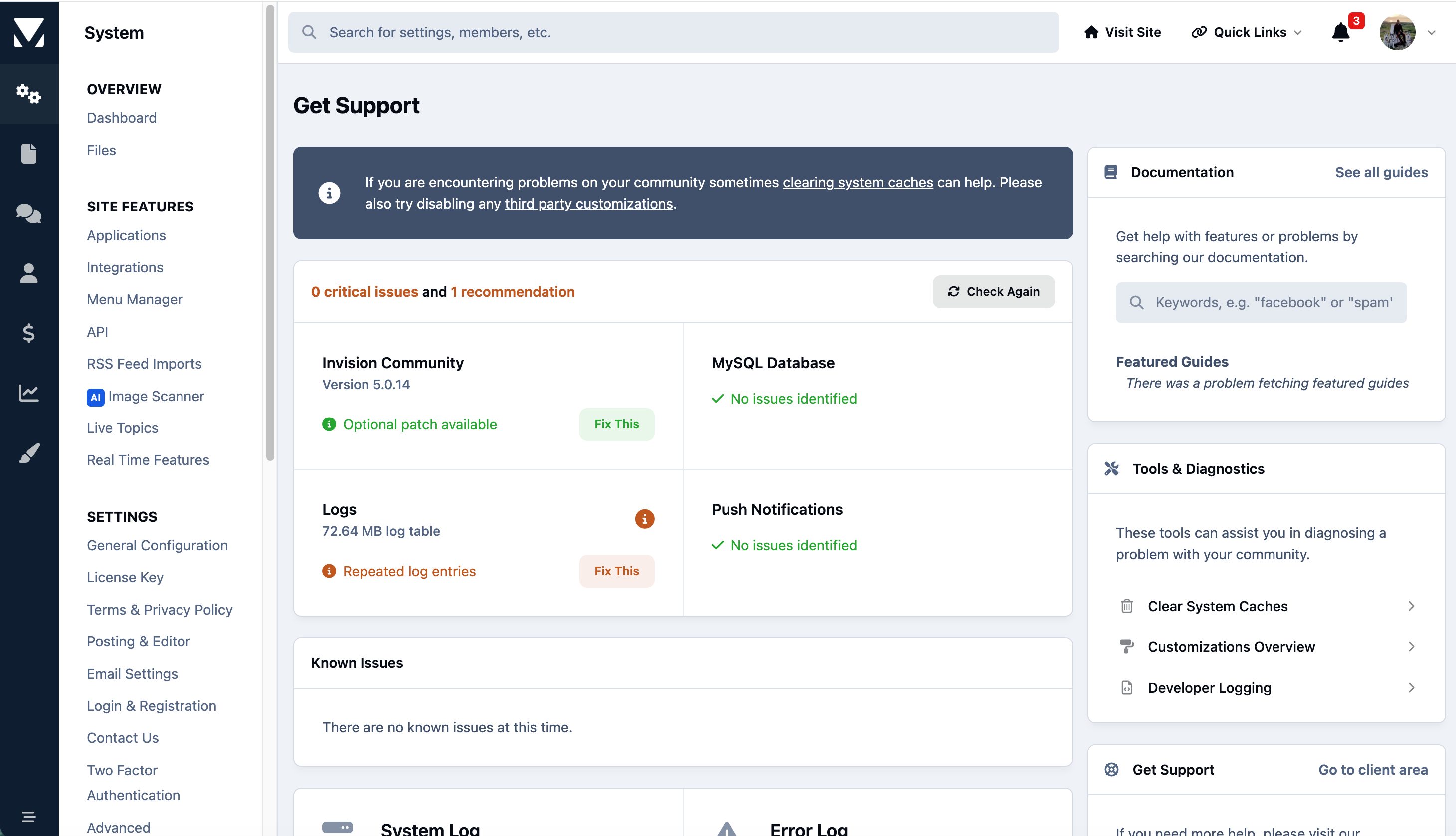Click See all guides link

coord(1381,172)
